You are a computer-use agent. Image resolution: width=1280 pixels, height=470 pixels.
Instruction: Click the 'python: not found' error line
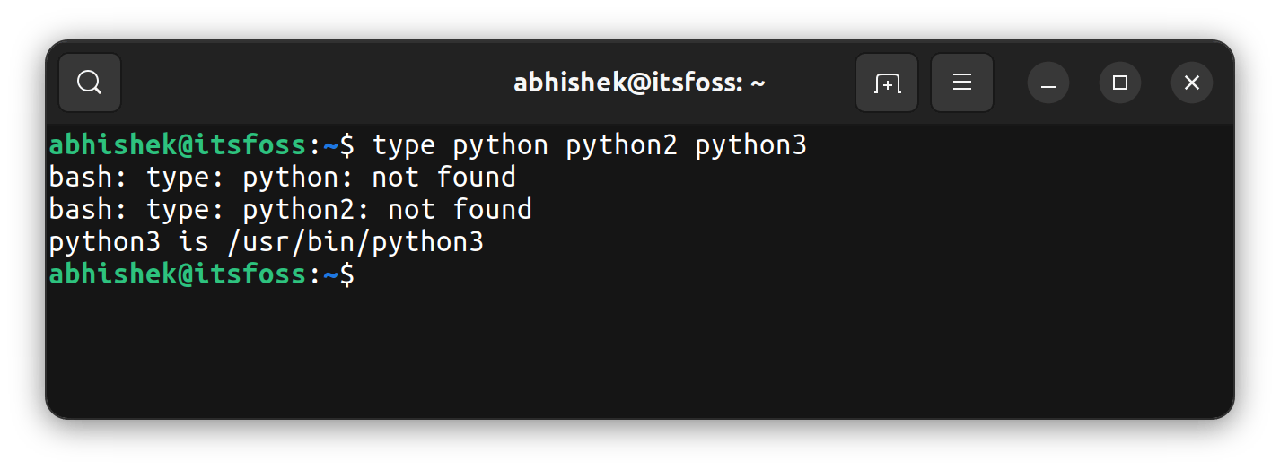(282, 178)
